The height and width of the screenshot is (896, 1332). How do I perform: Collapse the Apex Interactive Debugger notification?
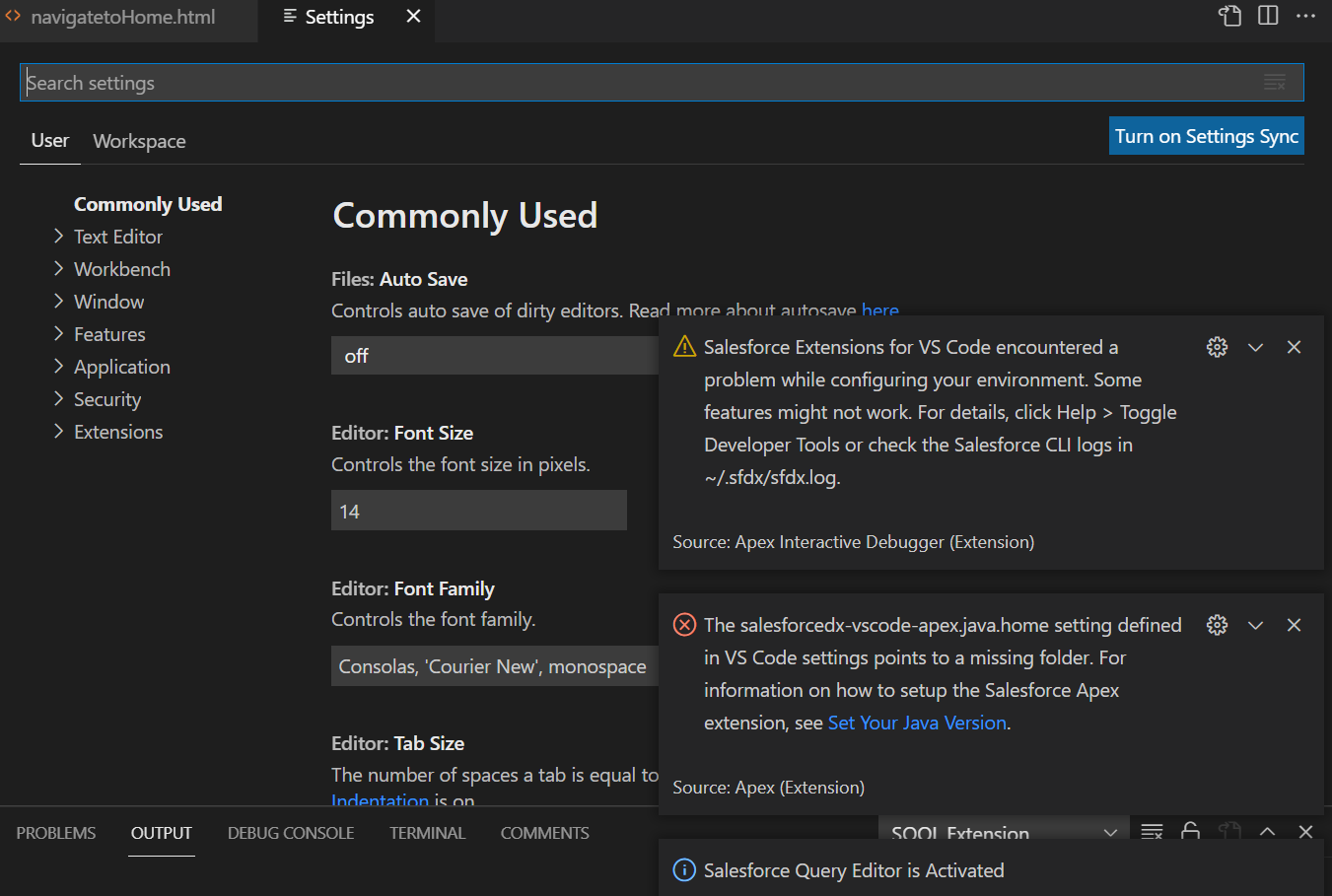[1255, 347]
